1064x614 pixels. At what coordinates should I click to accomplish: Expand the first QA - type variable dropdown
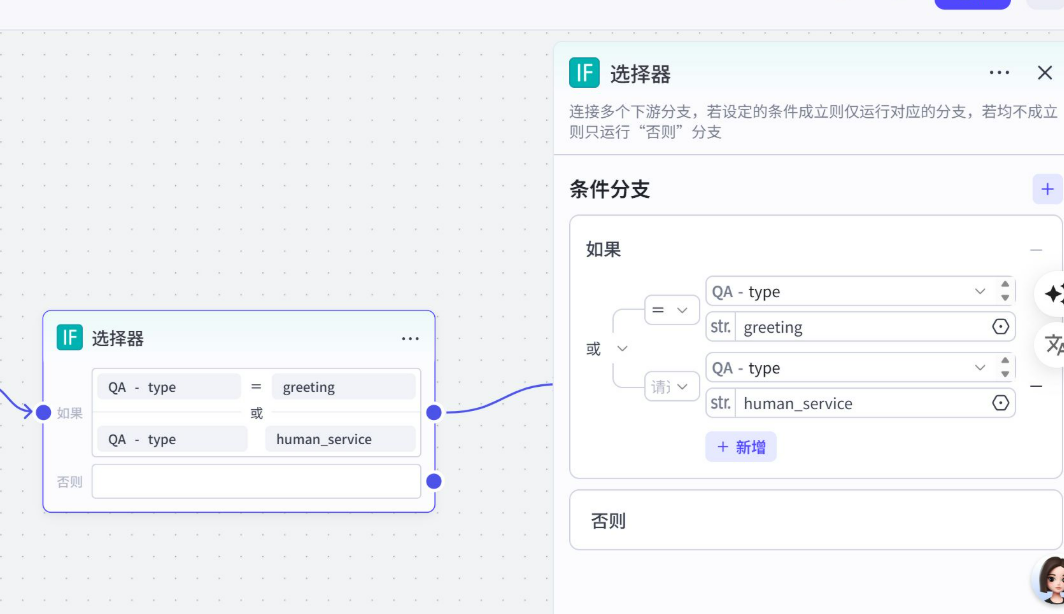[980, 292]
